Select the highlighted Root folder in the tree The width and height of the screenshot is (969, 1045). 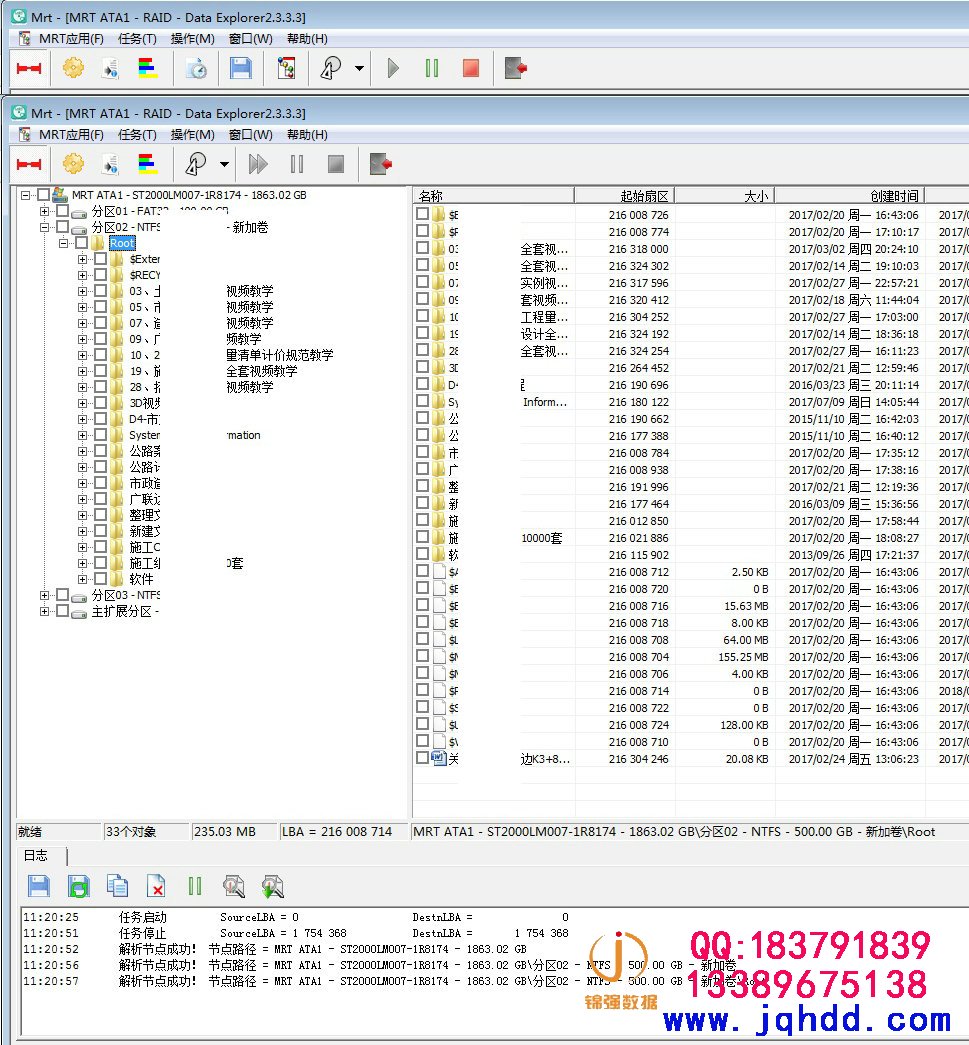coord(122,243)
